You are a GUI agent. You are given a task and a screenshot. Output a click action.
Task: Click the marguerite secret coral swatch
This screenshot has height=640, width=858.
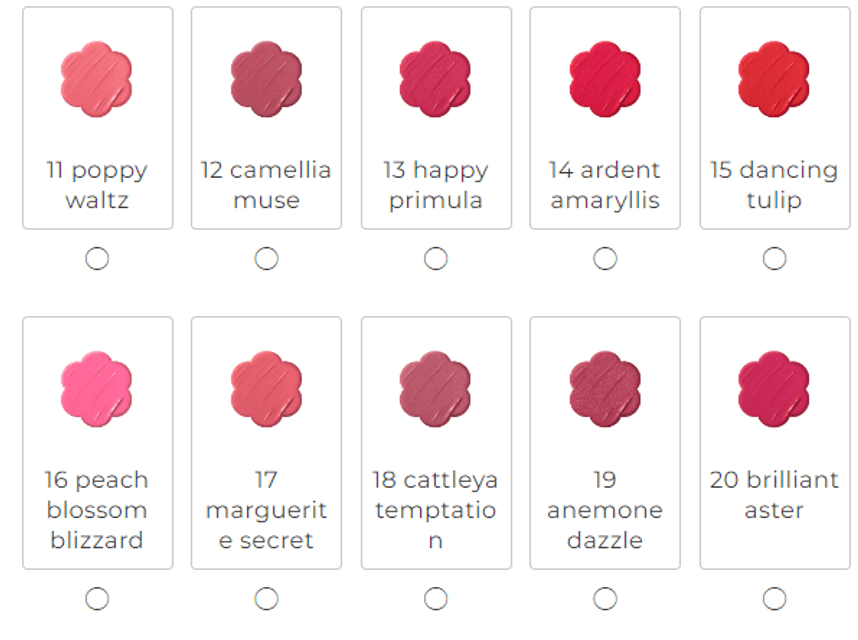(x=266, y=389)
